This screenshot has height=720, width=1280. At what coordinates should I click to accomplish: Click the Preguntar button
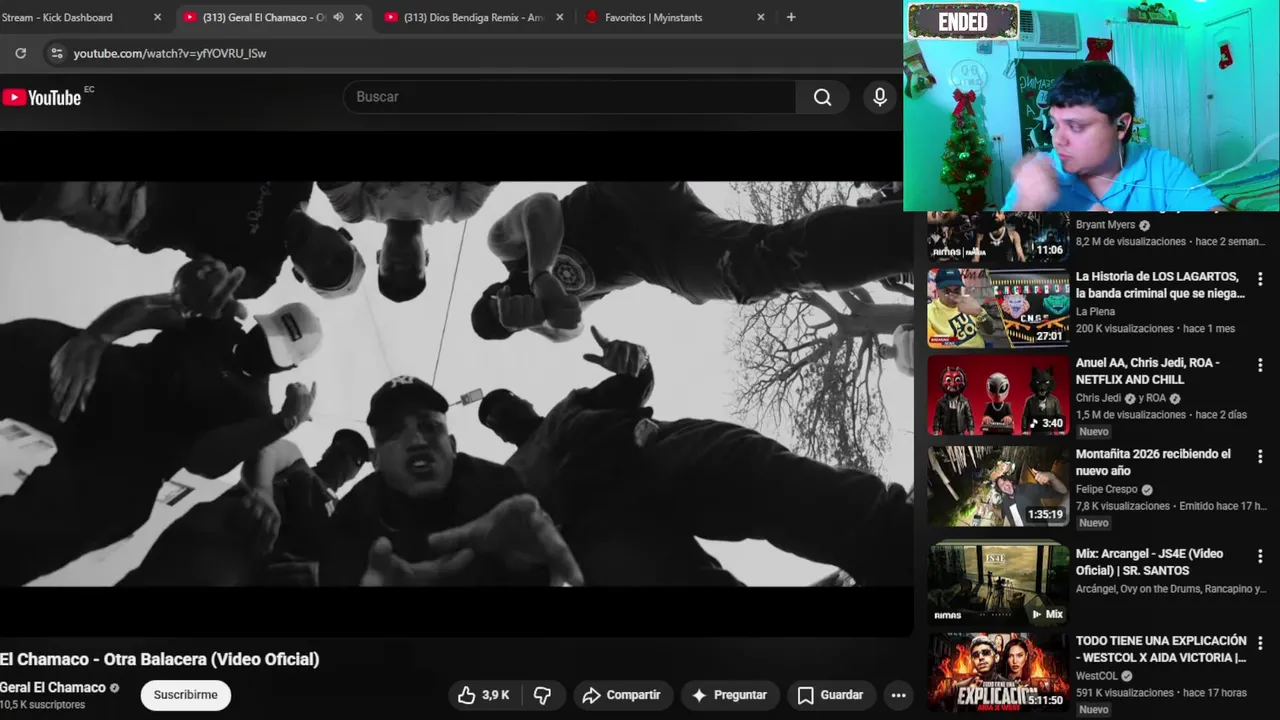pyautogui.click(x=729, y=695)
